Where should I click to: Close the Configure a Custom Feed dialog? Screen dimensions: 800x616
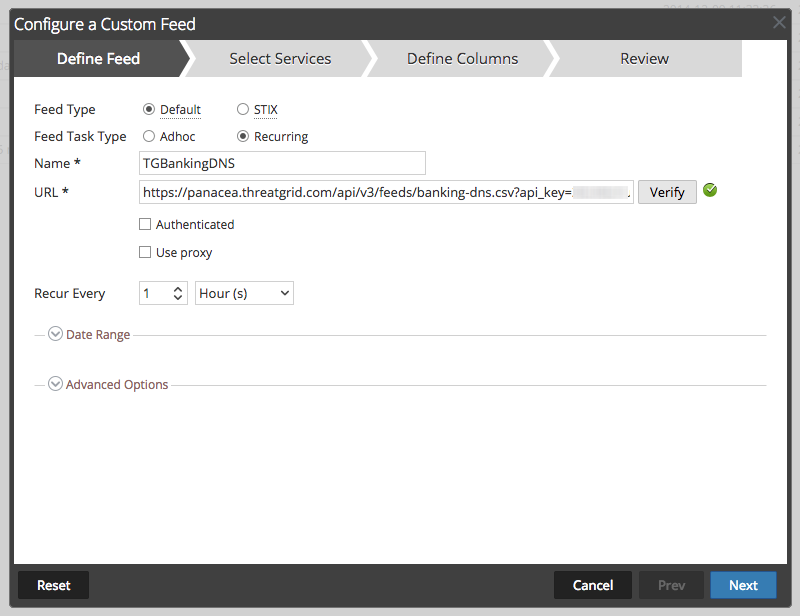(x=779, y=22)
